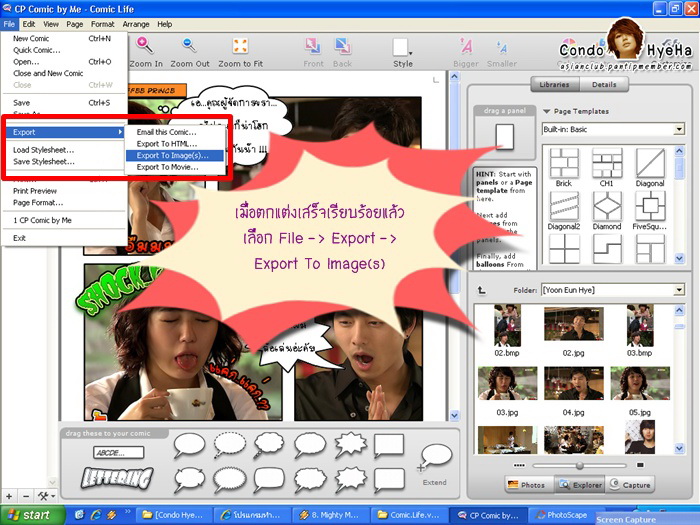Pick the dashed-outline whisper balloon
700x525 pixels.
229,445
